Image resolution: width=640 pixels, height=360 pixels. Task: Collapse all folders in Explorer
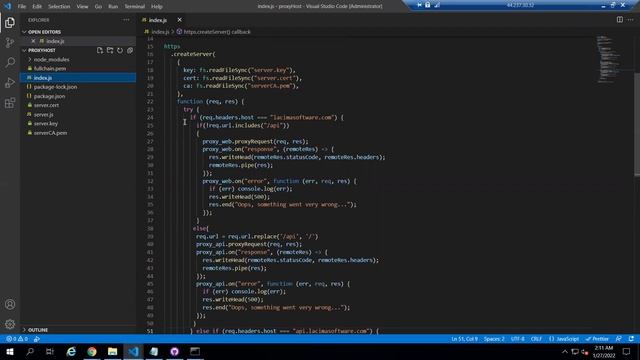pyautogui.click(x=130, y=50)
